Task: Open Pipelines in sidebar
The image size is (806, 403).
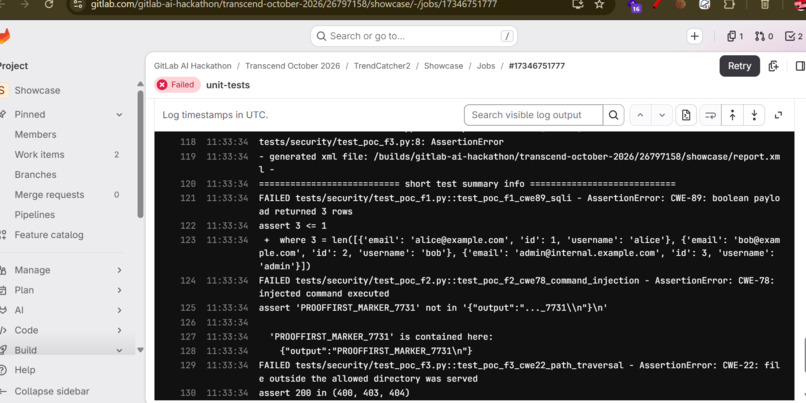Action: pos(34,215)
